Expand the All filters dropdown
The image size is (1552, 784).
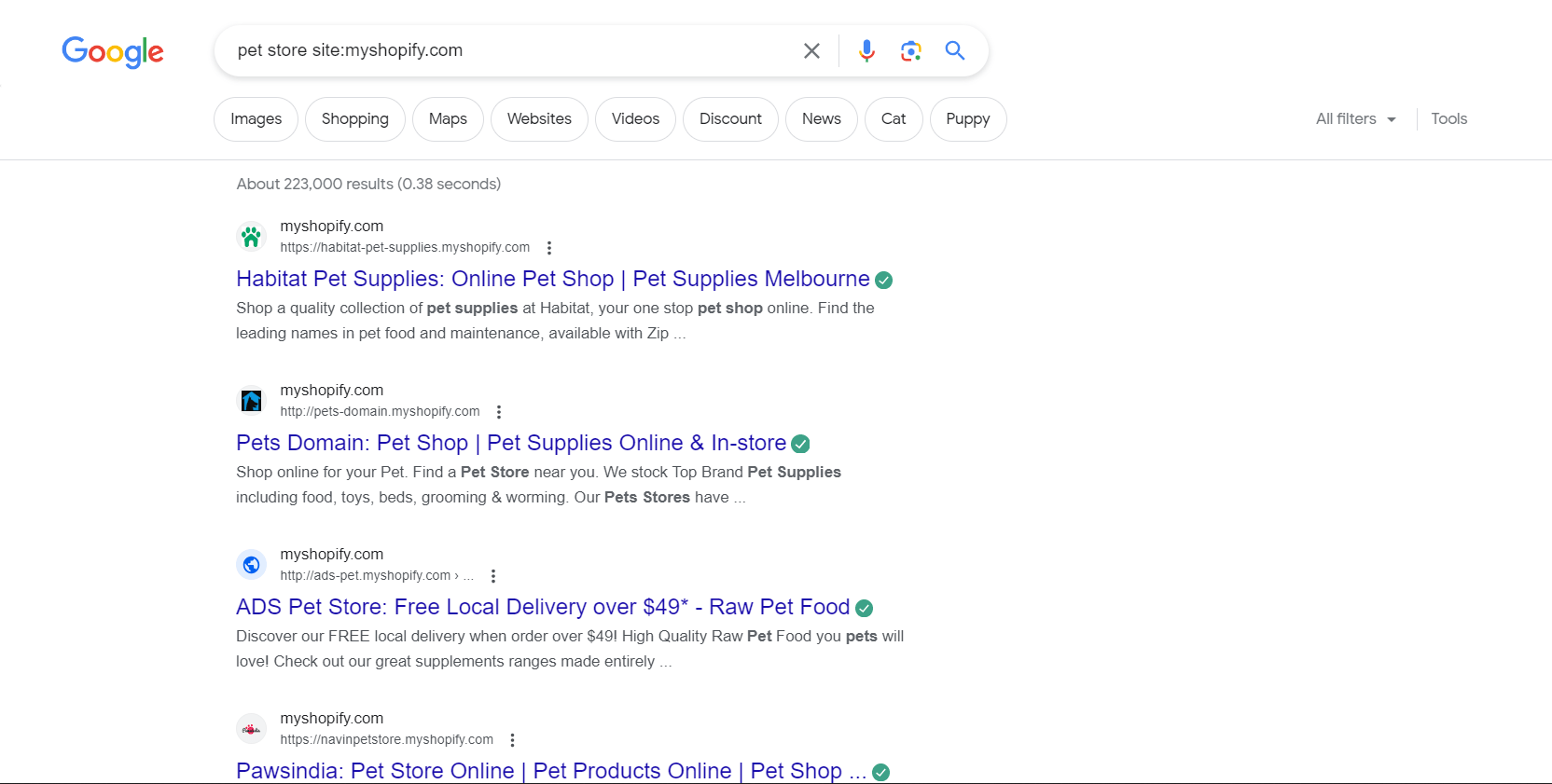coord(1355,119)
